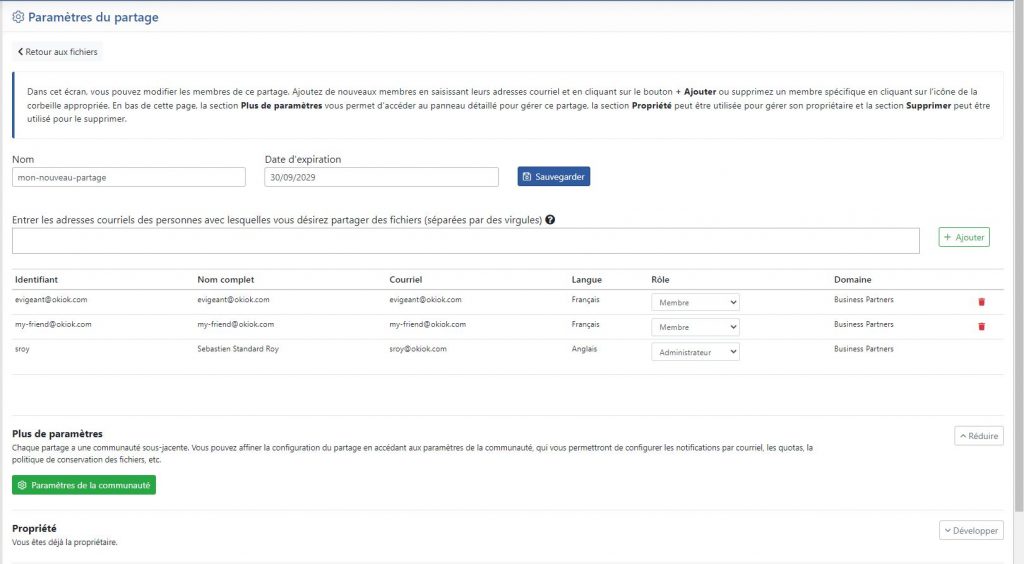The image size is (1024, 564).
Task: Open role dropdown for evigeant@okiok.com
Action: [695, 302]
